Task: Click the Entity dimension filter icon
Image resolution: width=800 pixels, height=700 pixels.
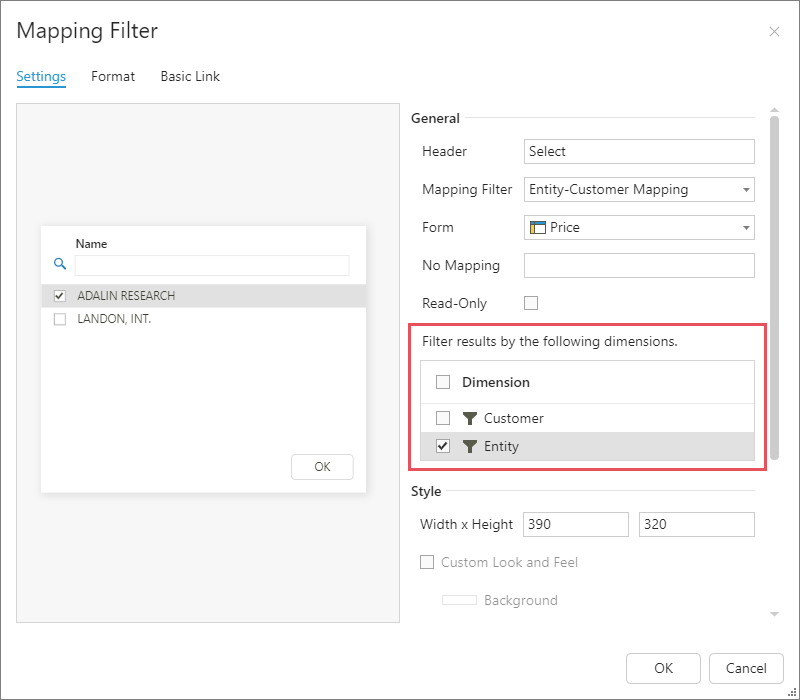Action: pos(470,446)
